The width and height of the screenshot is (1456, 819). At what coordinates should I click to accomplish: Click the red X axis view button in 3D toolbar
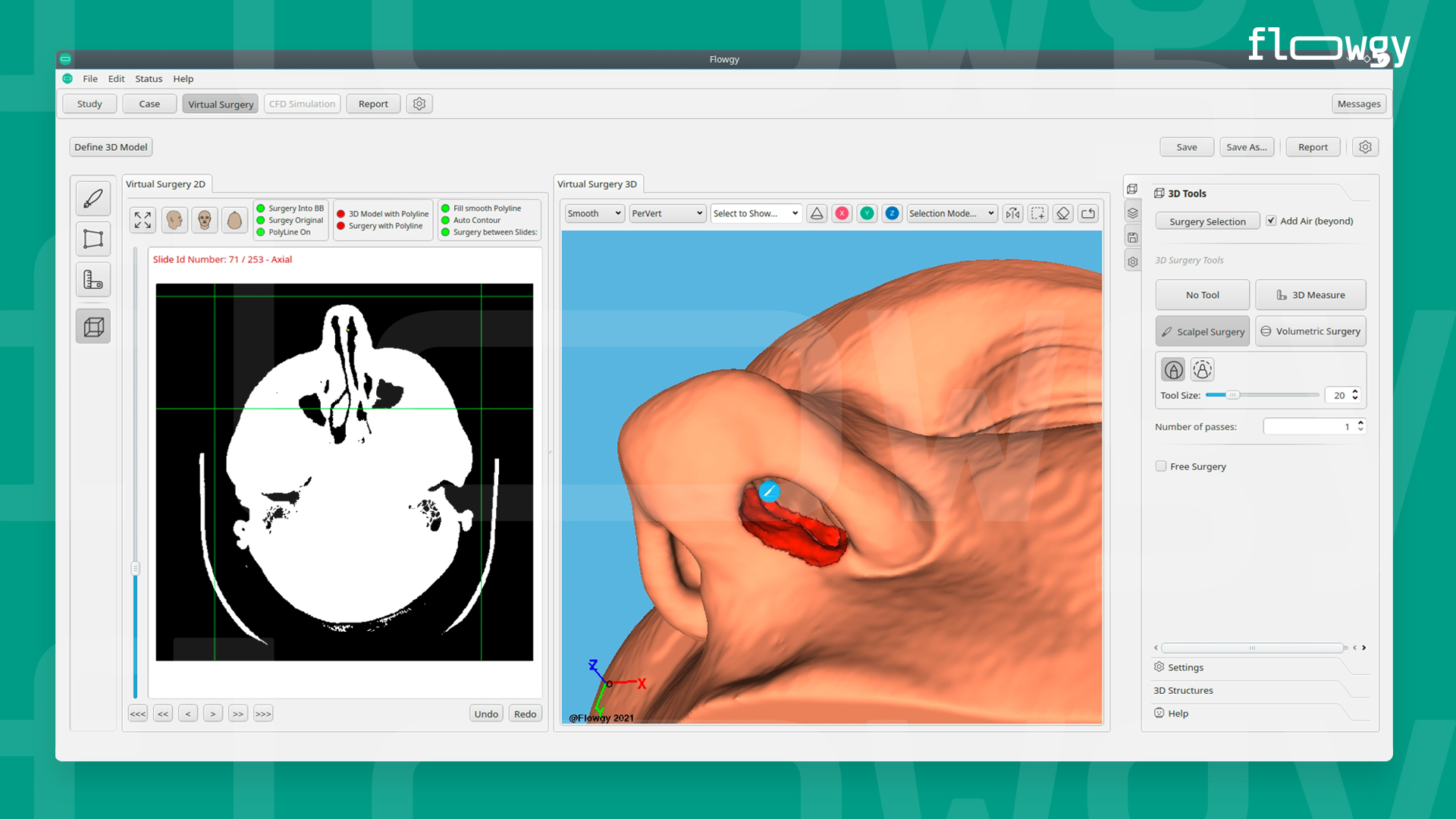pyautogui.click(x=842, y=213)
